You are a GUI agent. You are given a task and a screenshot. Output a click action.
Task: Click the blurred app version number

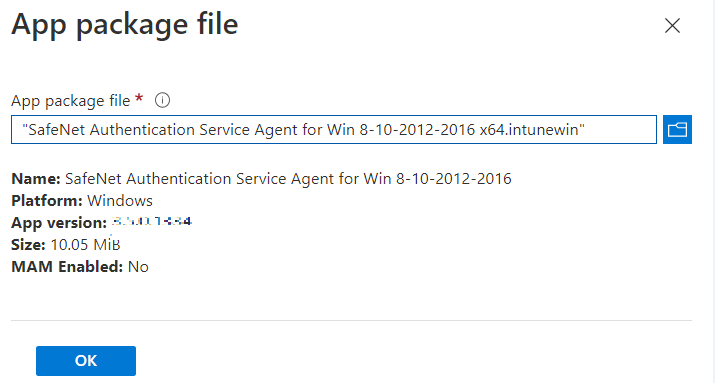pyautogui.click(x=152, y=222)
